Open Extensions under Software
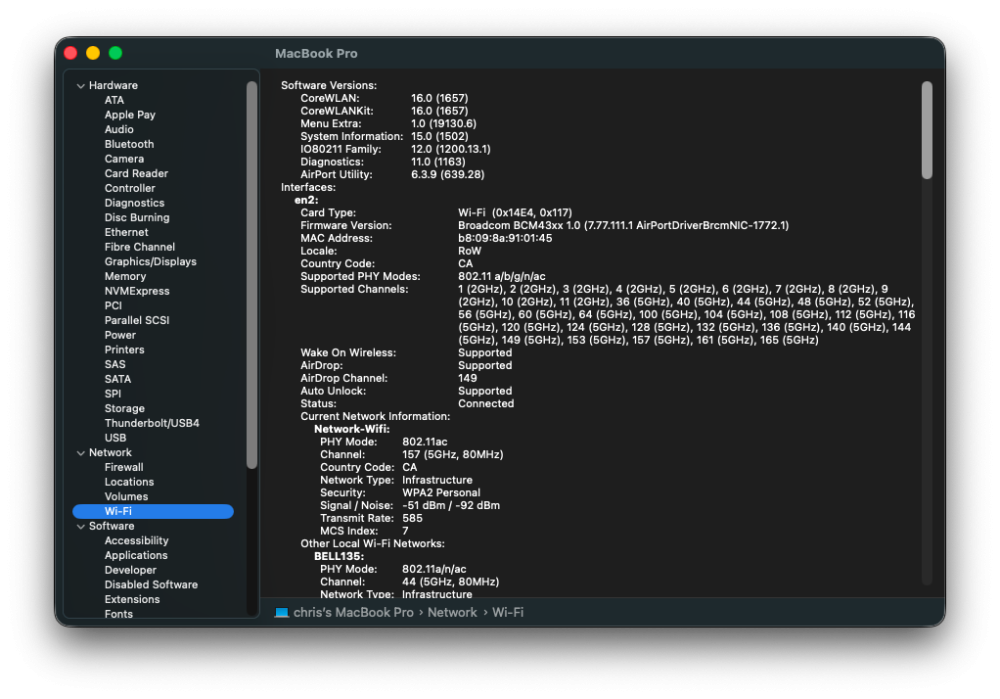This screenshot has height=699, width=1000. coord(132,600)
